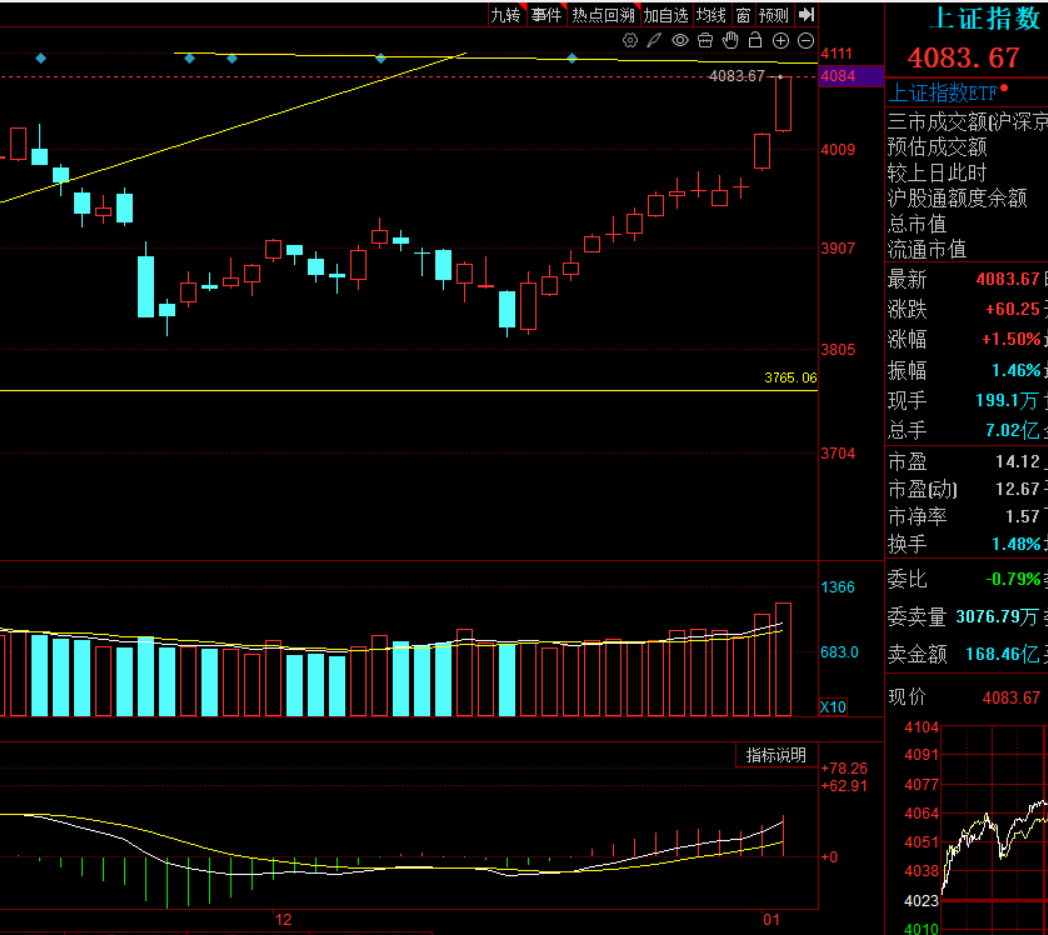Open the 九转 indicator tab
The height and width of the screenshot is (935, 1048).
point(505,14)
